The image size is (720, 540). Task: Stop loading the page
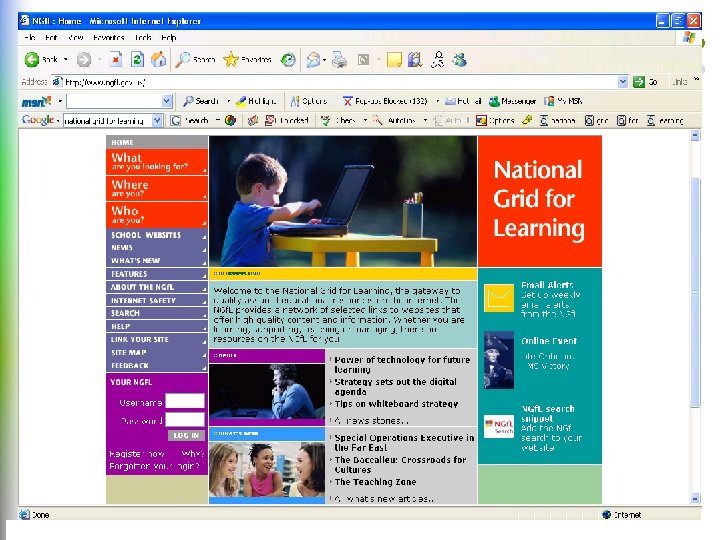116,59
